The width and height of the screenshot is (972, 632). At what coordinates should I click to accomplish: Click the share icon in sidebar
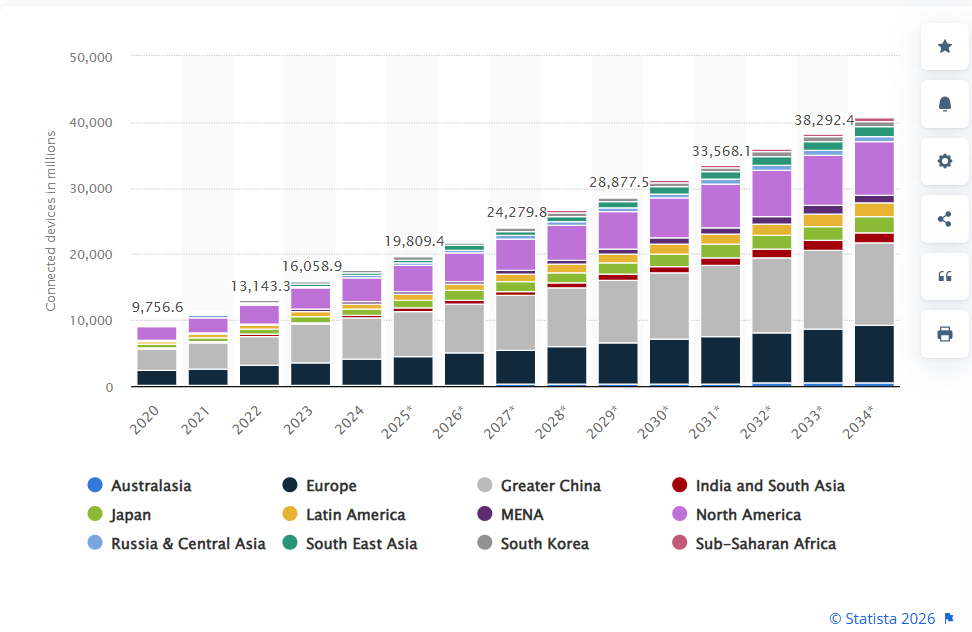(944, 219)
